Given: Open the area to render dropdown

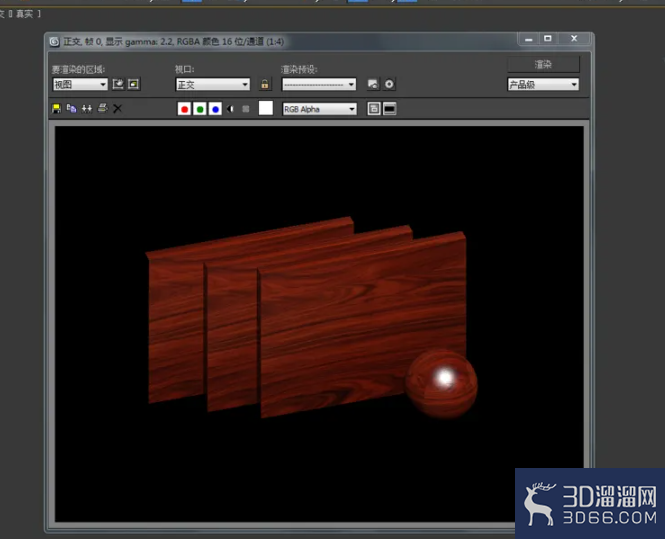Looking at the screenshot, I should (80, 84).
